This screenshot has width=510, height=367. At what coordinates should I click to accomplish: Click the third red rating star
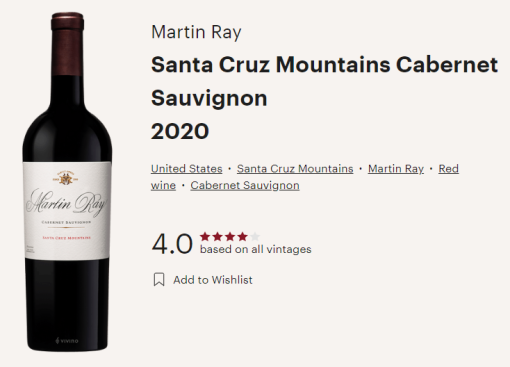(x=230, y=237)
